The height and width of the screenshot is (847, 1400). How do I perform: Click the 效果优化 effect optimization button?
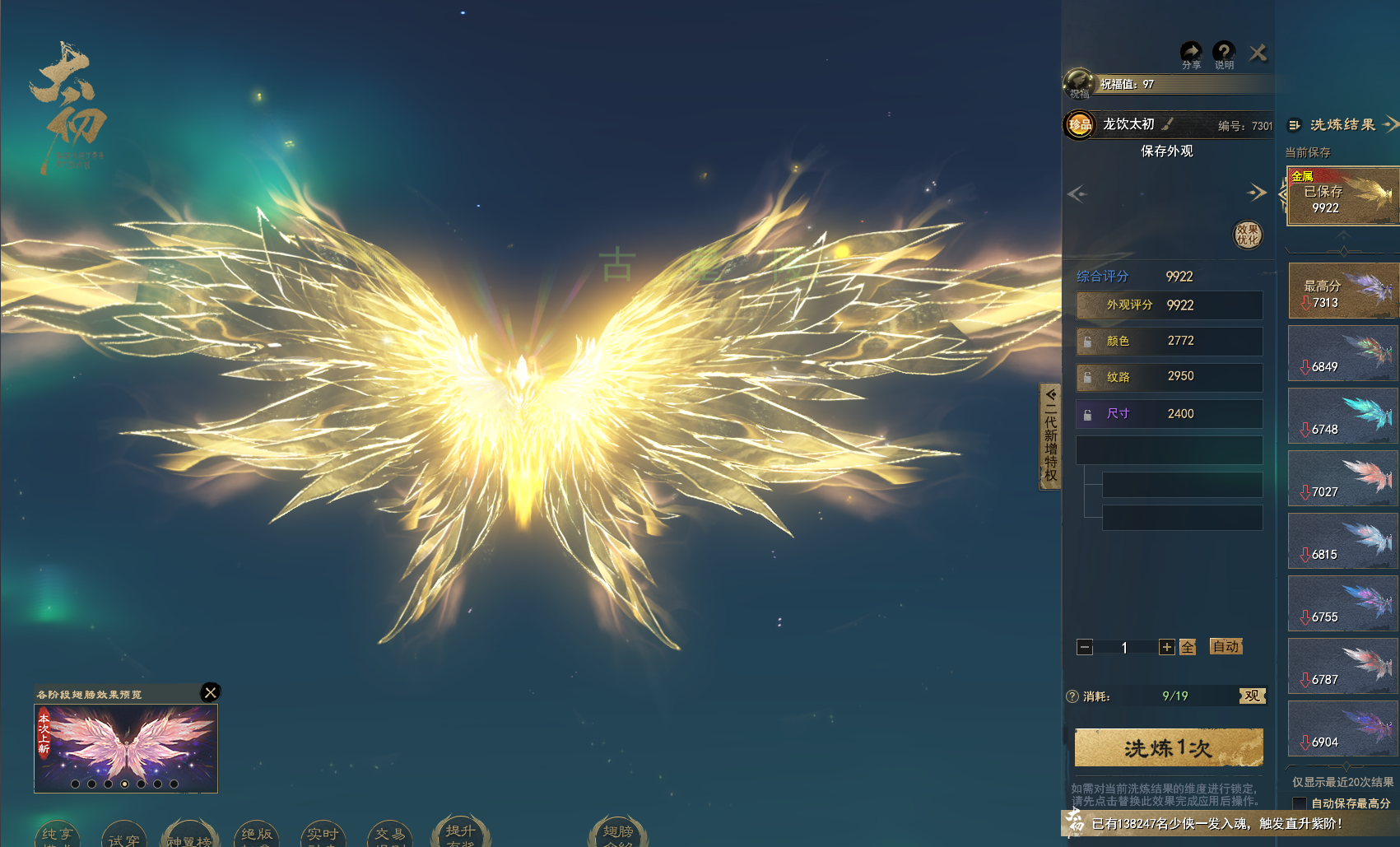tap(1247, 235)
